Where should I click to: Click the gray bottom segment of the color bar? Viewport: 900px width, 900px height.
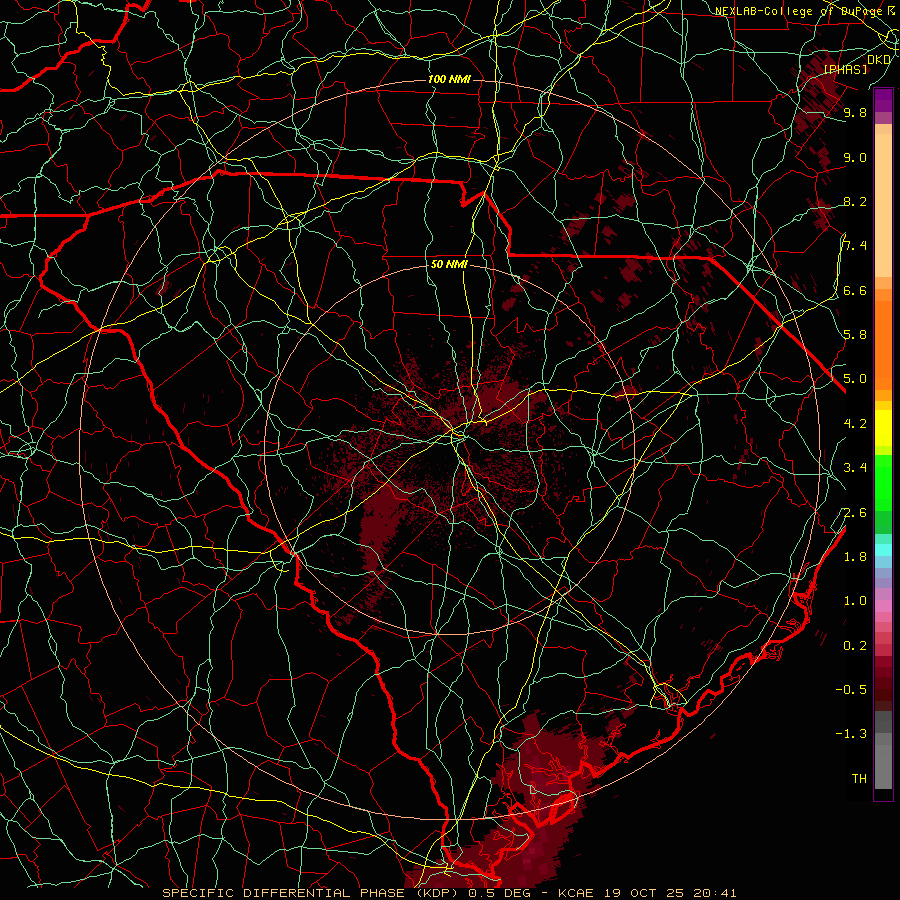pyautogui.click(x=883, y=767)
